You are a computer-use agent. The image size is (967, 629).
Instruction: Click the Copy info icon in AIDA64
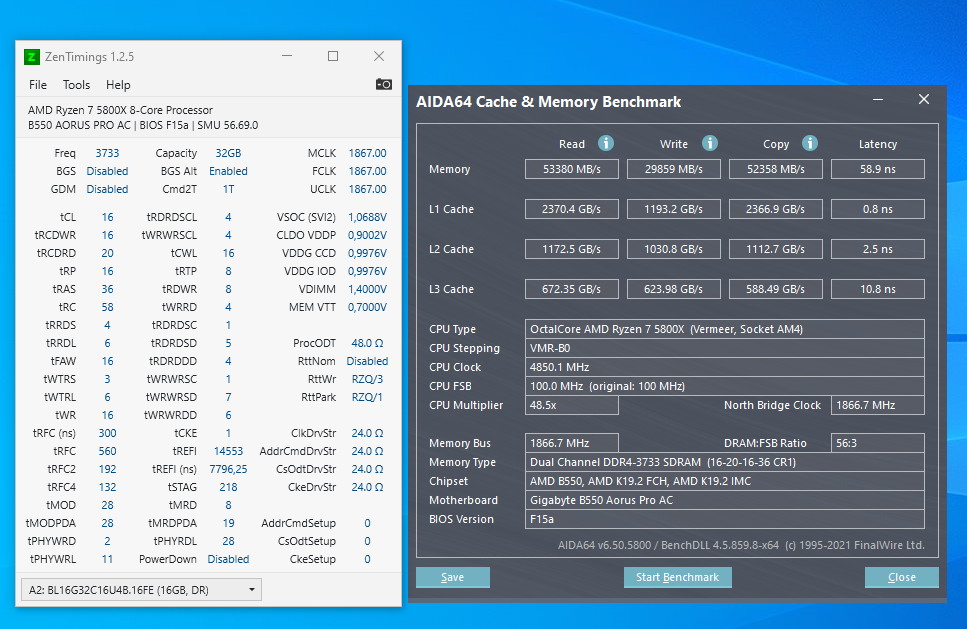(810, 143)
